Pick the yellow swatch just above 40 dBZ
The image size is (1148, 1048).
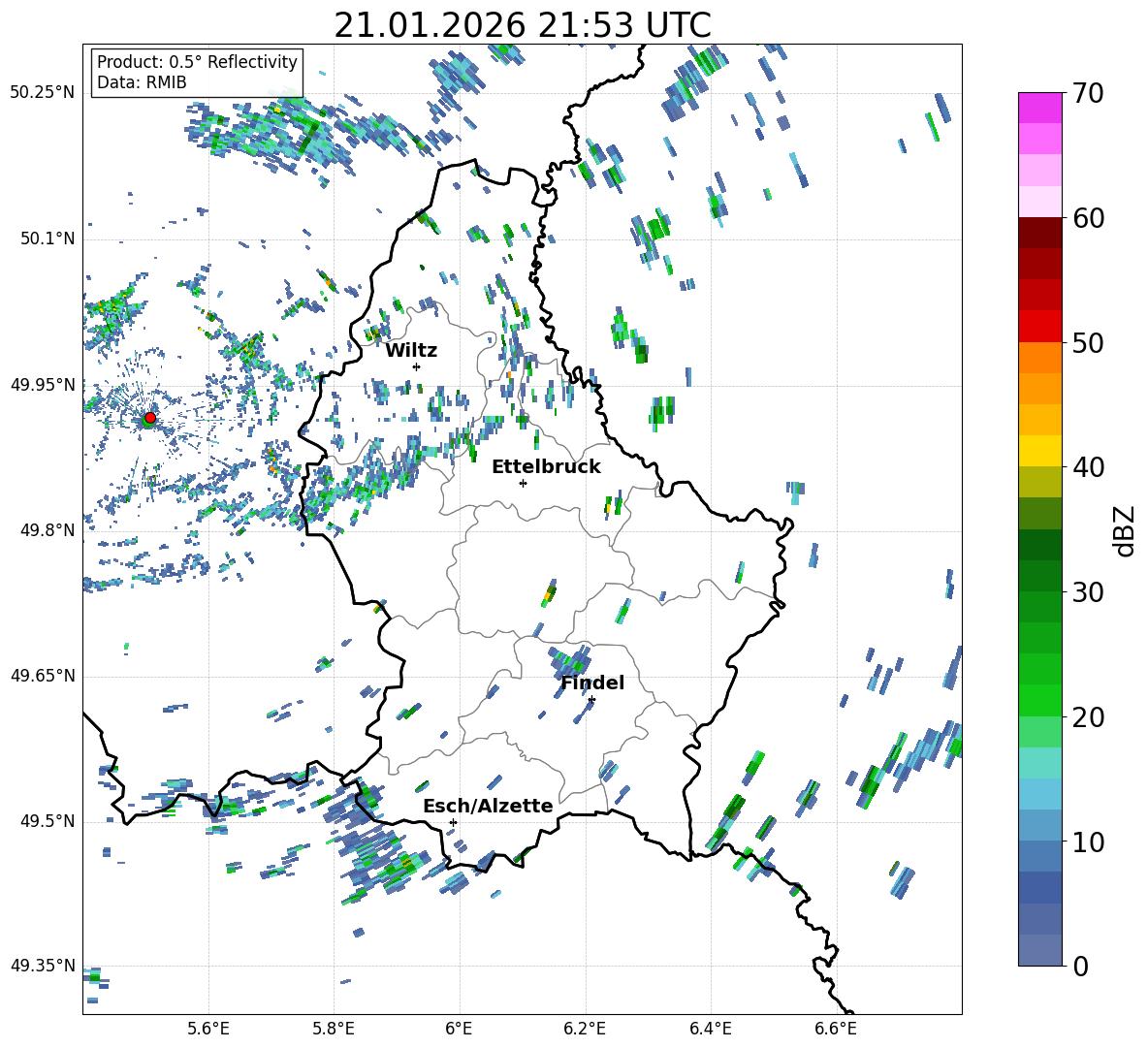[1040, 451]
